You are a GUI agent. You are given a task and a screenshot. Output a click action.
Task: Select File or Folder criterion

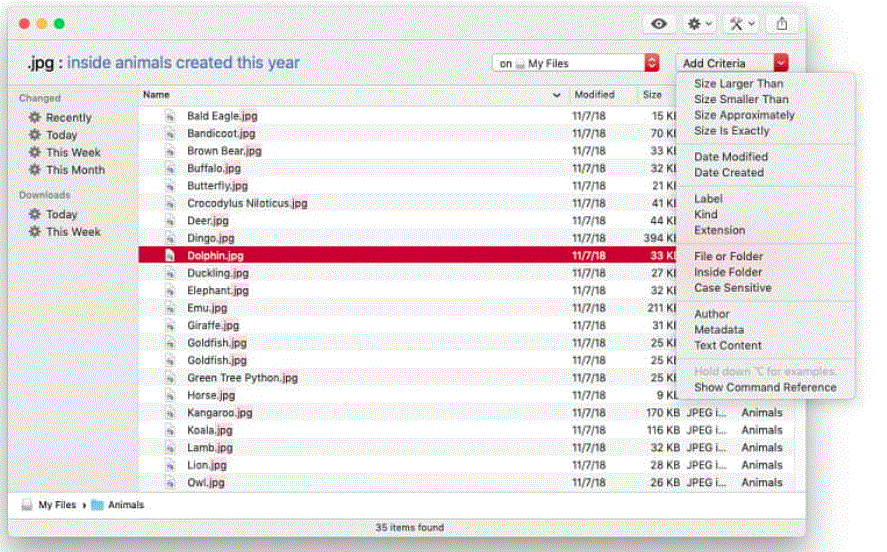[x=728, y=257]
